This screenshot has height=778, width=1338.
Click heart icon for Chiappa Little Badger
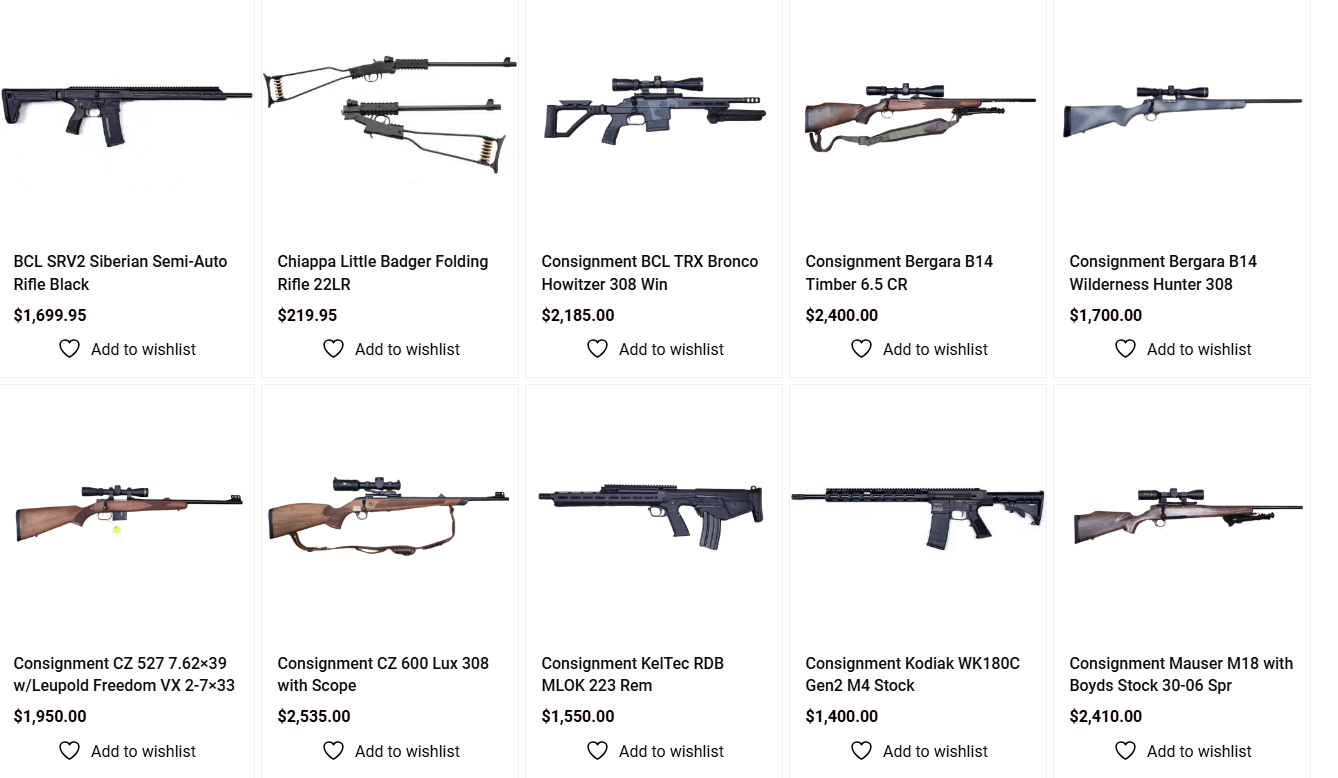[333, 349]
